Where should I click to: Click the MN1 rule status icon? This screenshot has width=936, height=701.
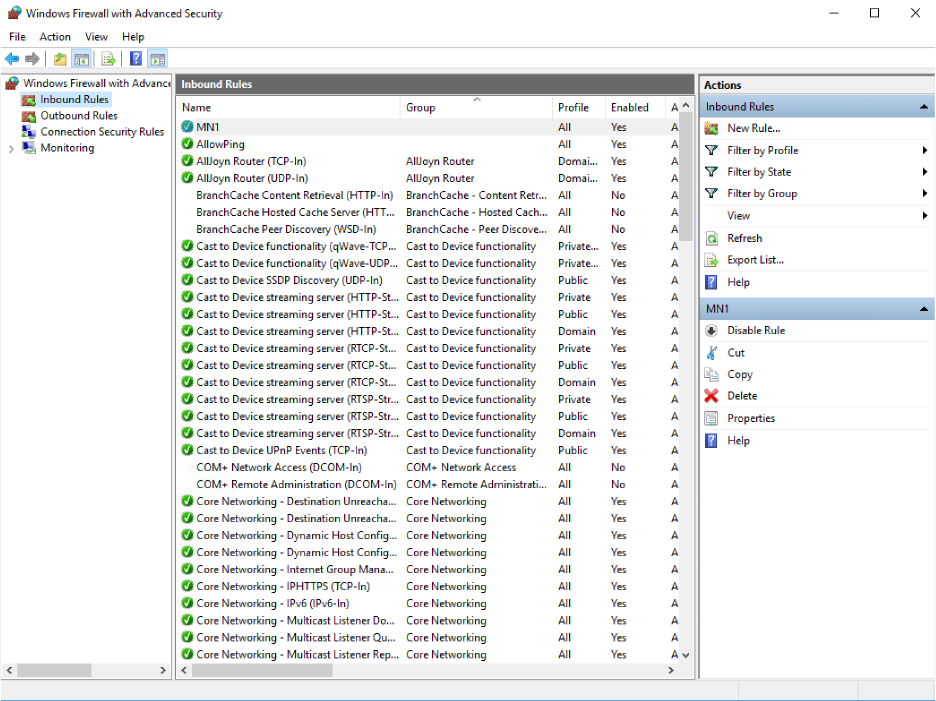coord(187,127)
